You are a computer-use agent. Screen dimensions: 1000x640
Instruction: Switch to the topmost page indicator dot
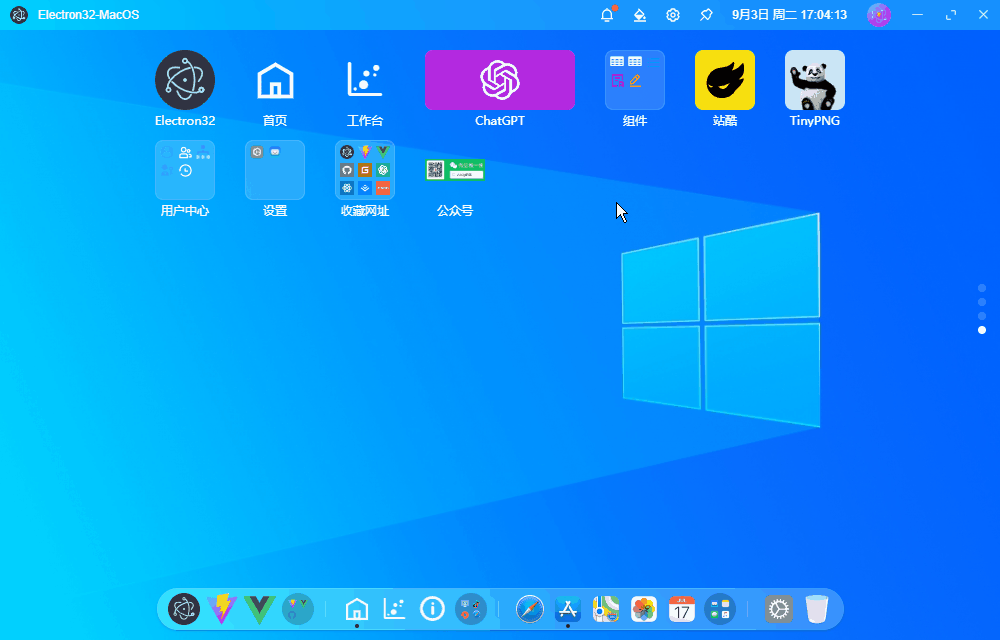(x=982, y=288)
